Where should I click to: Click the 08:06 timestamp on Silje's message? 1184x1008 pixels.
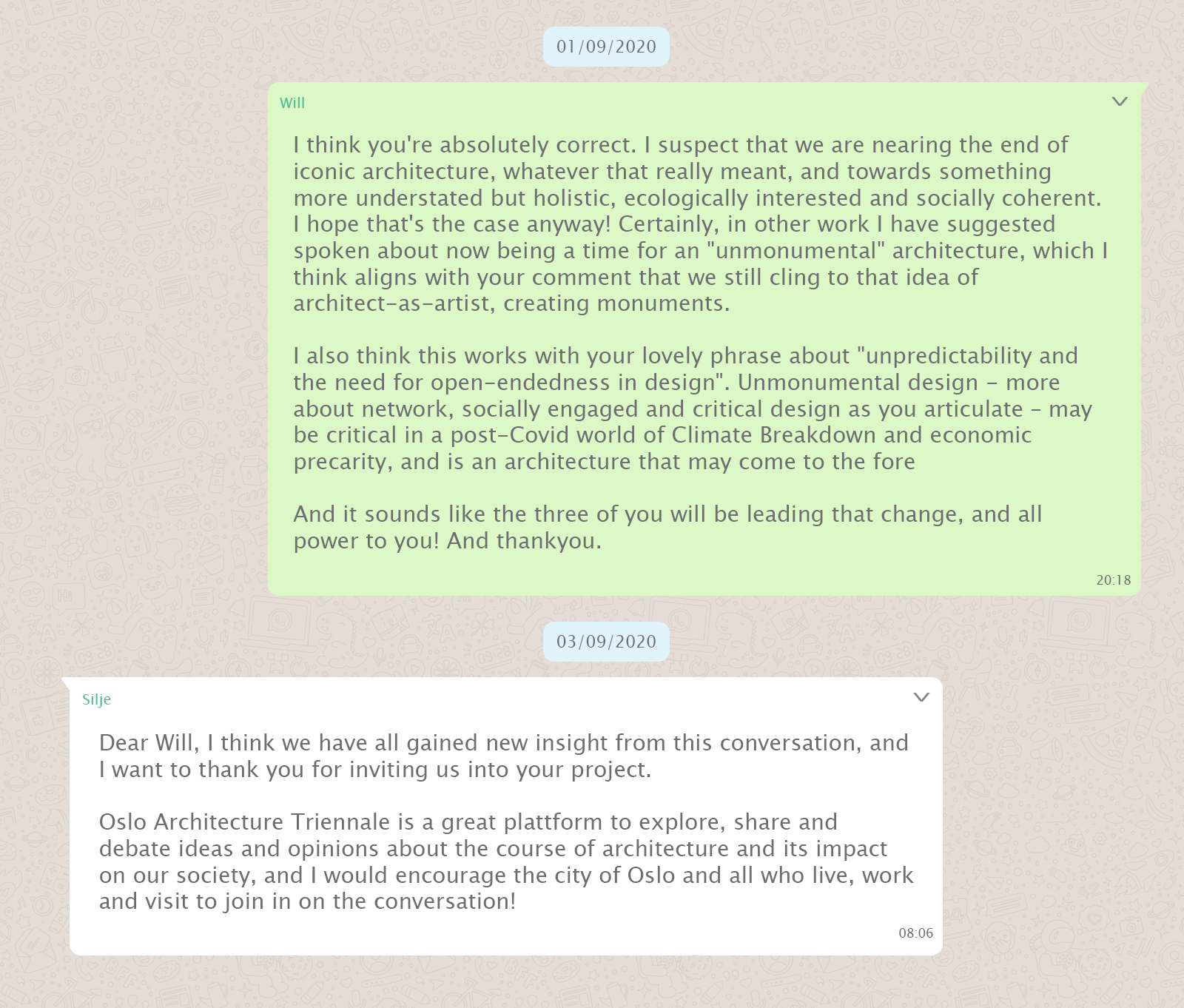click(915, 933)
